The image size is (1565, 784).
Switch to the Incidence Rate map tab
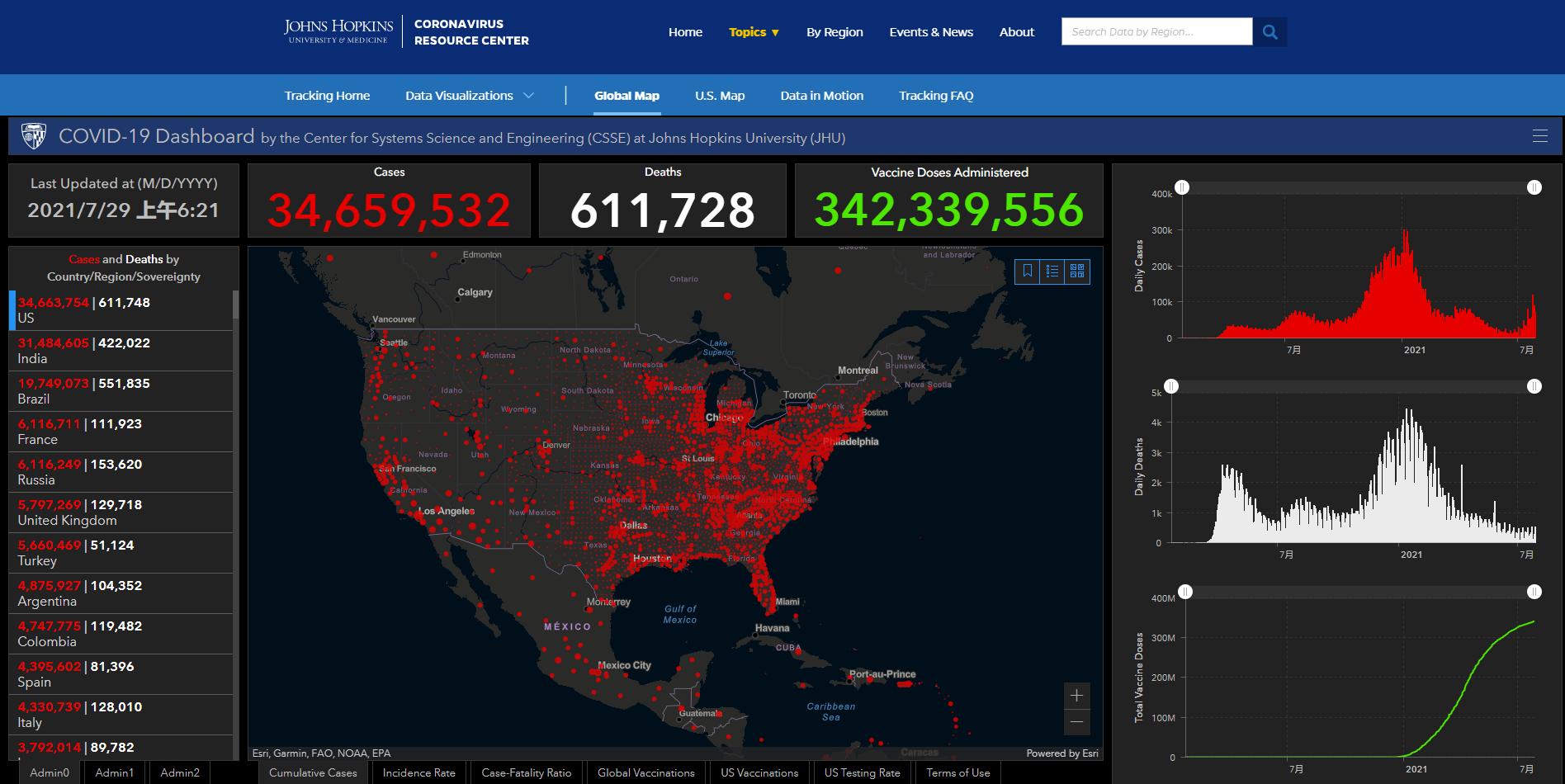click(x=419, y=772)
